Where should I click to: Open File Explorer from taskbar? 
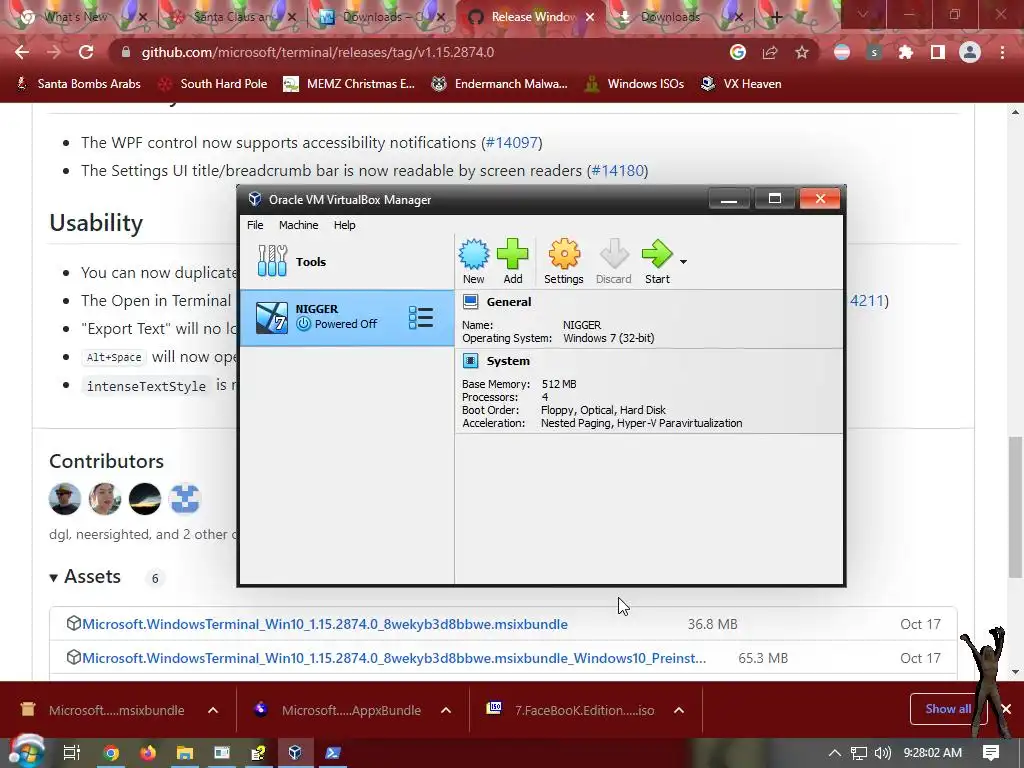[185, 753]
